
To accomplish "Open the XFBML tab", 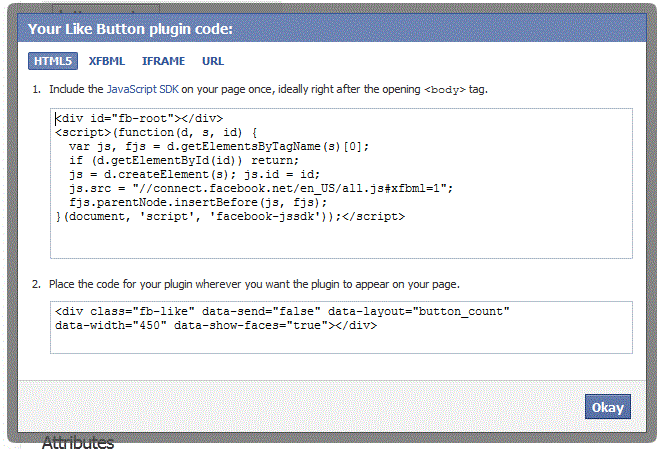I will (106, 61).
